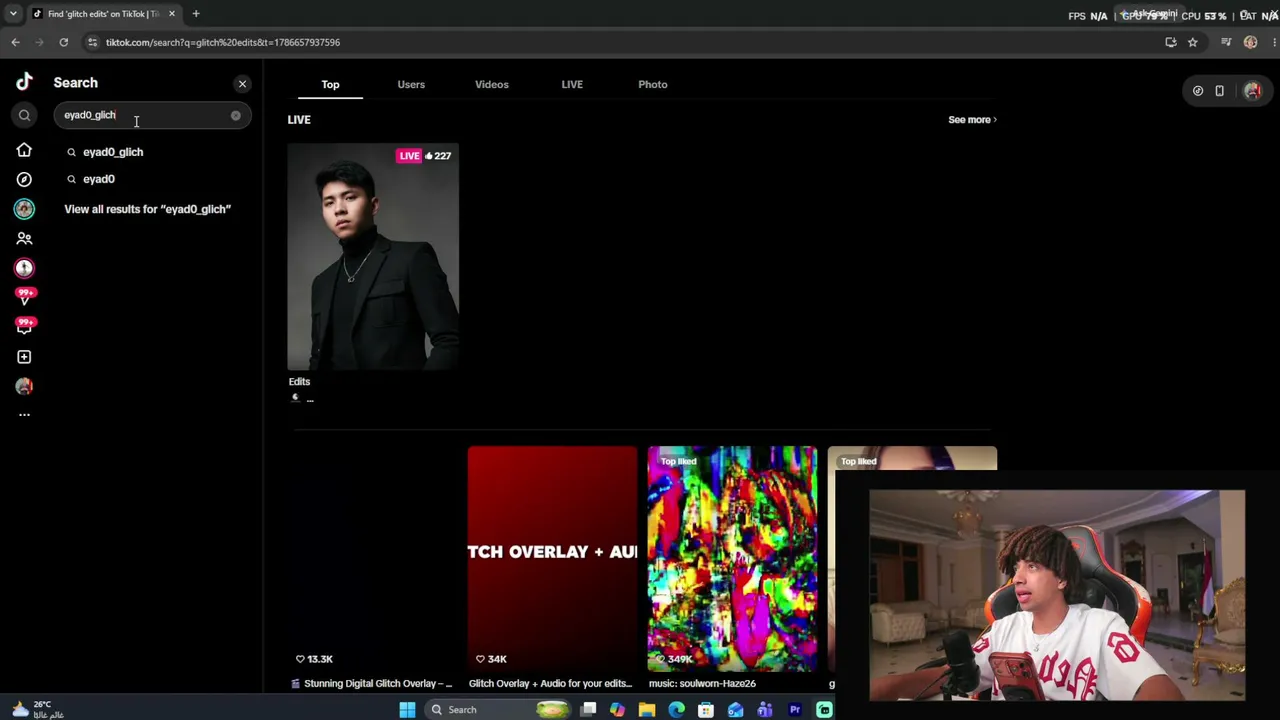The height and width of the screenshot is (720, 1280).
Task: Open a new browser tab with plus
Action: click(196, 14)
